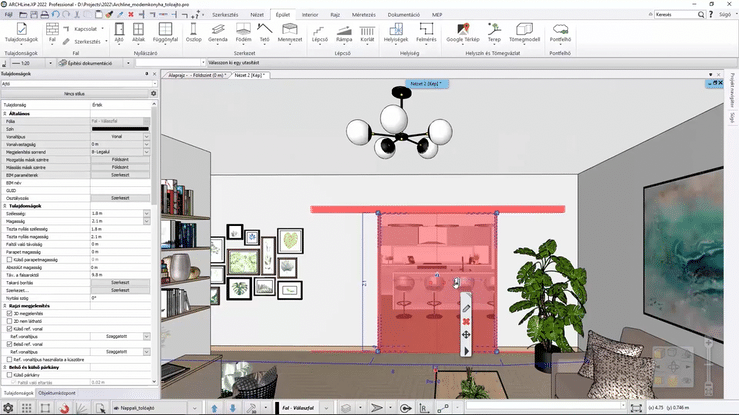Click the Oszlop (column) tool icon
The image size is (739, 415).
pos(195,36)
